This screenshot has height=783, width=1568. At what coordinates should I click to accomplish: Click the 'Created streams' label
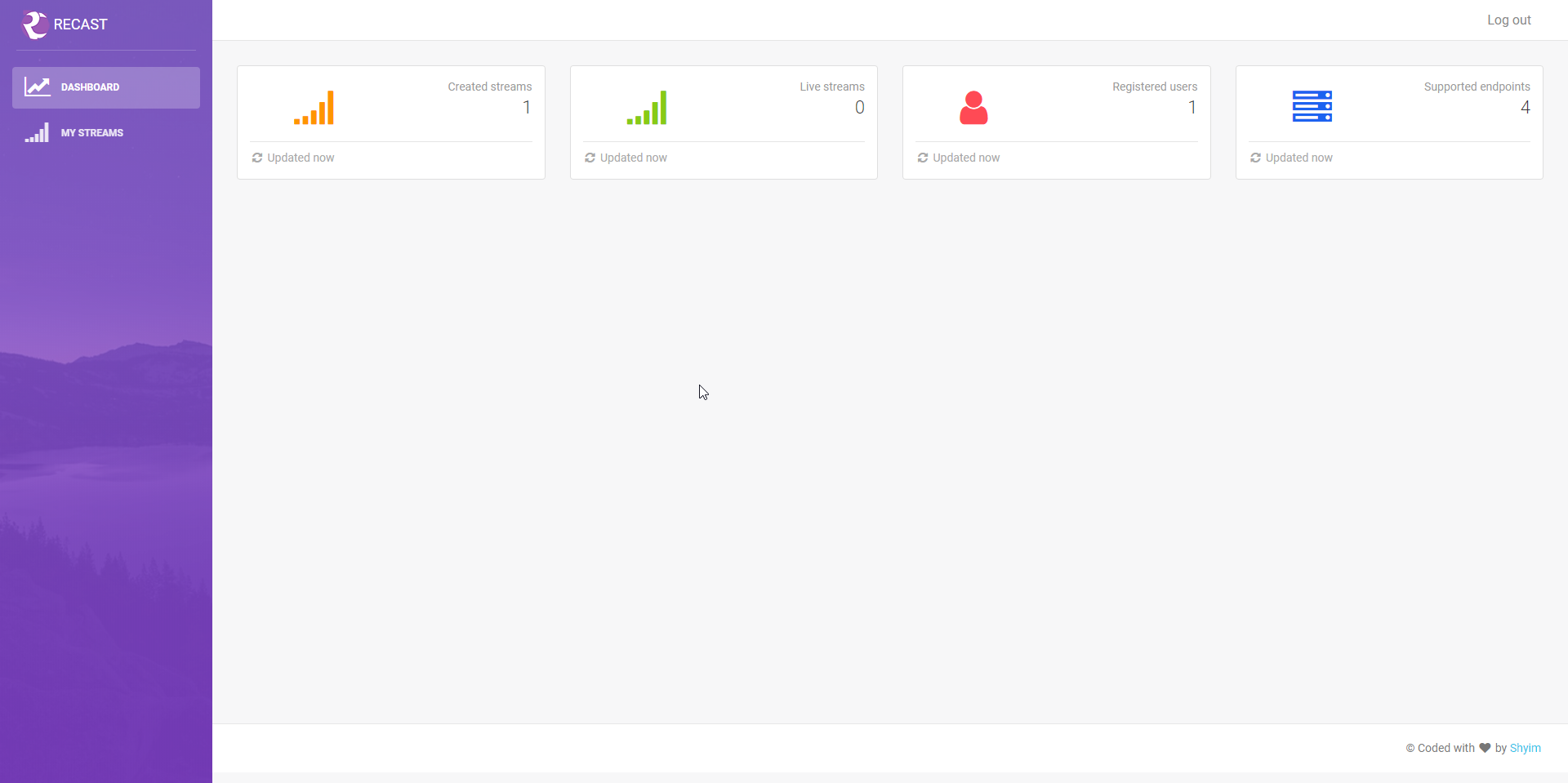point(490,87)
